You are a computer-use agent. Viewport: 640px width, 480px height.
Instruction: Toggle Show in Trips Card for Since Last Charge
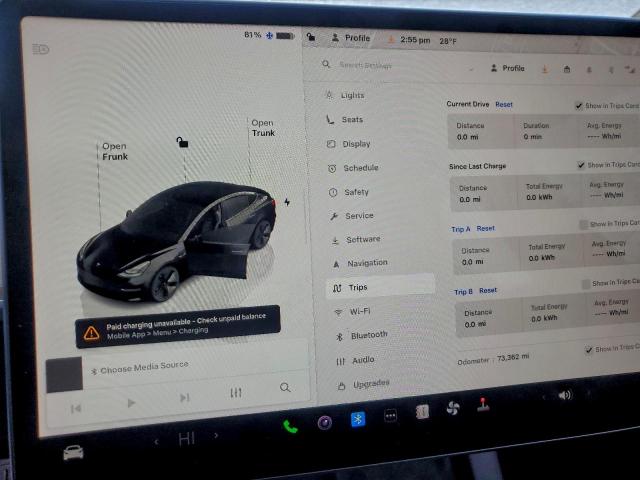581,165
